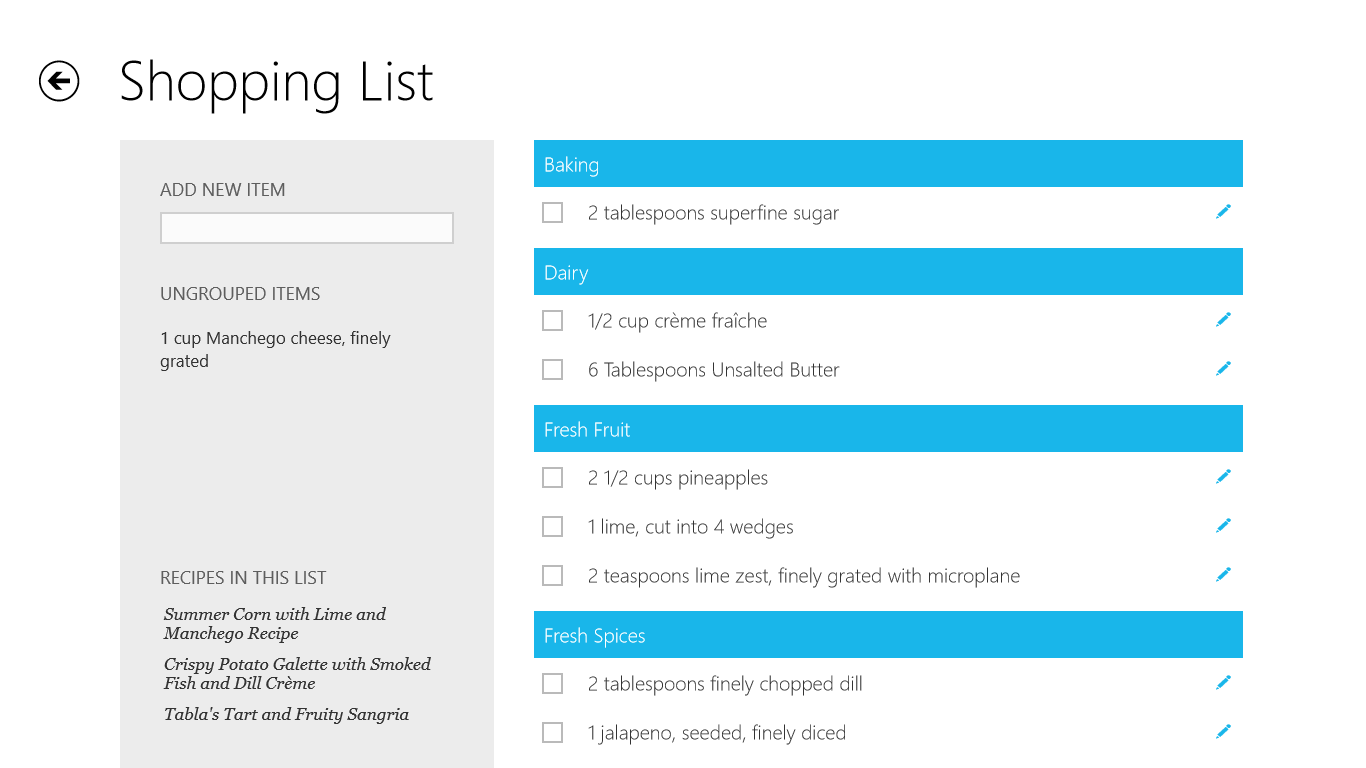Check the pineapples checkbox
1366x768 pixels.
click(x=552, y=478)
